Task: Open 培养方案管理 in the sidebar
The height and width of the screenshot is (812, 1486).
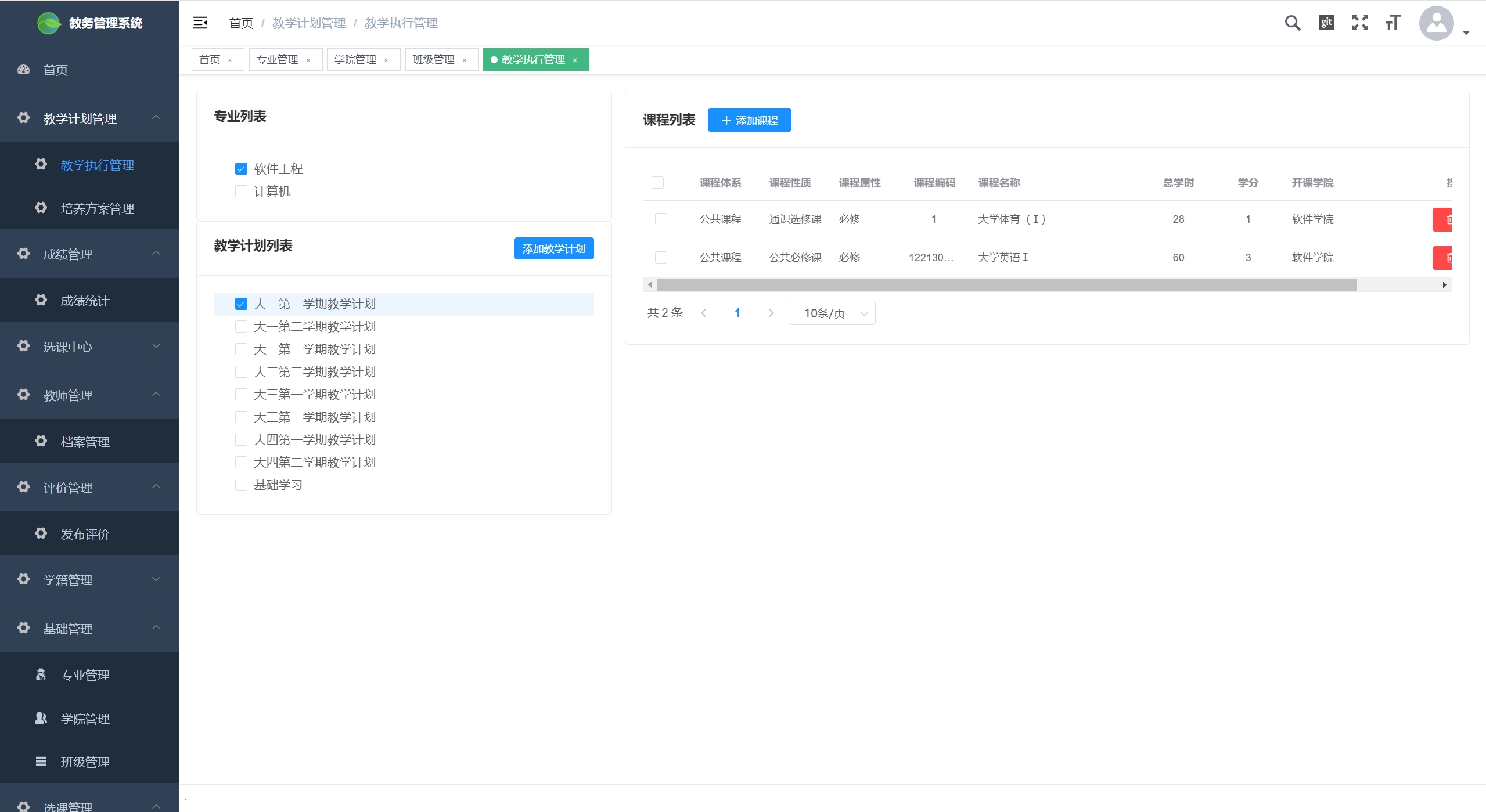Action: point(97,208)
